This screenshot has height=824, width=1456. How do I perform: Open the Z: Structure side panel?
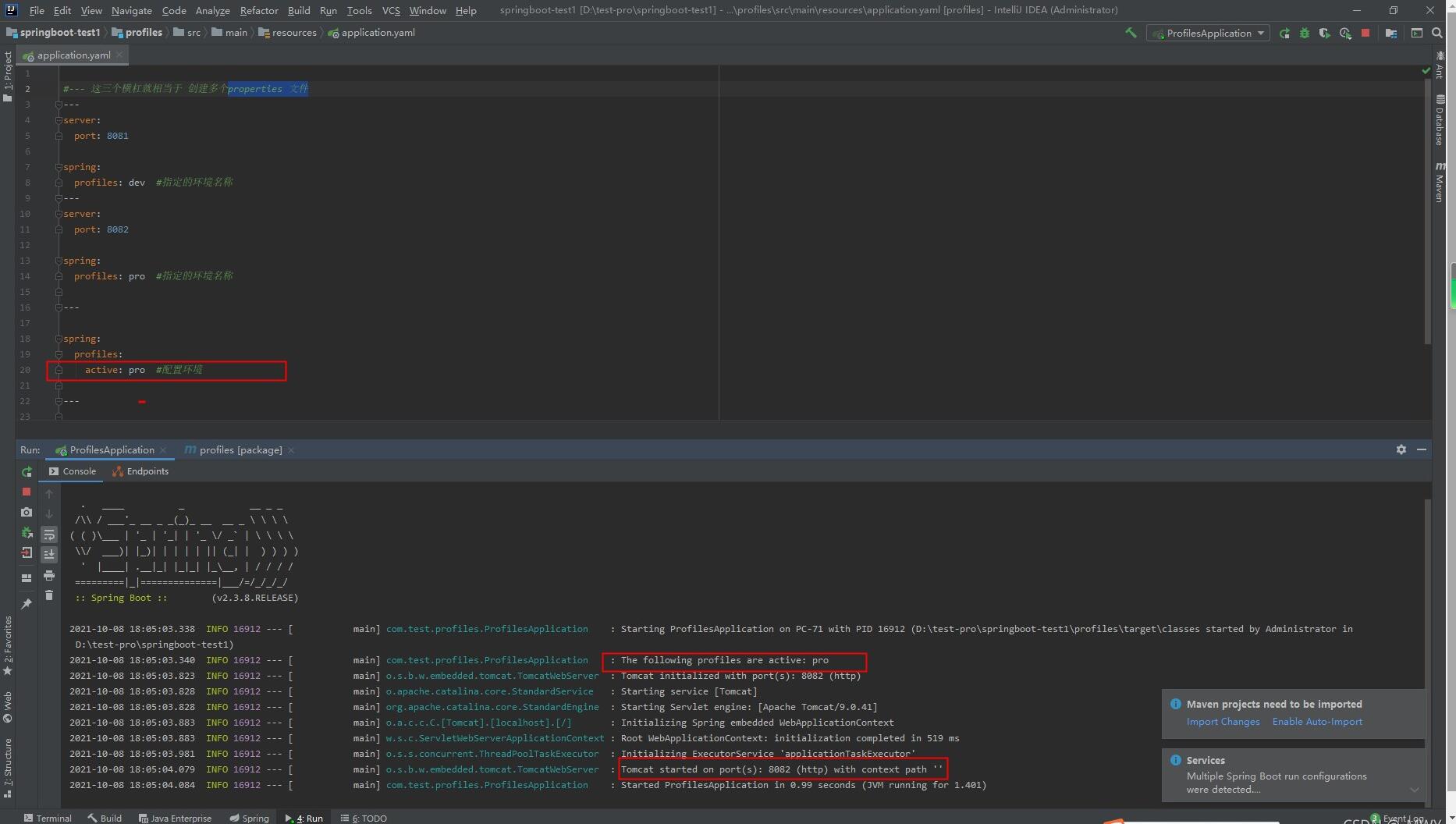pos(8,768)
